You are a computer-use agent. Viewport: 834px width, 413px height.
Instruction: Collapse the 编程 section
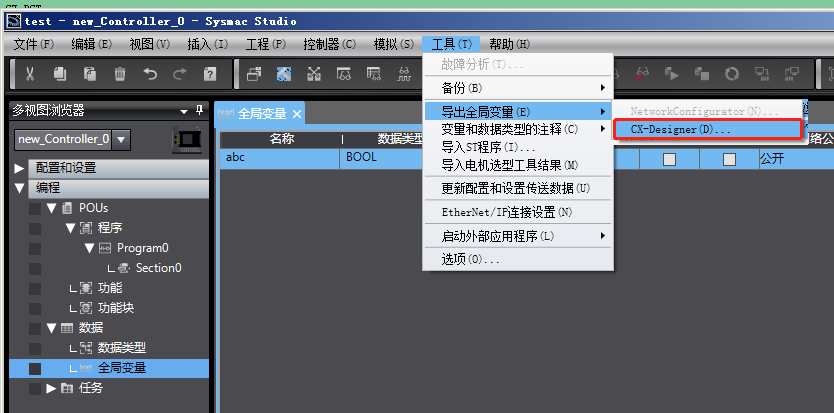(20, 188)
